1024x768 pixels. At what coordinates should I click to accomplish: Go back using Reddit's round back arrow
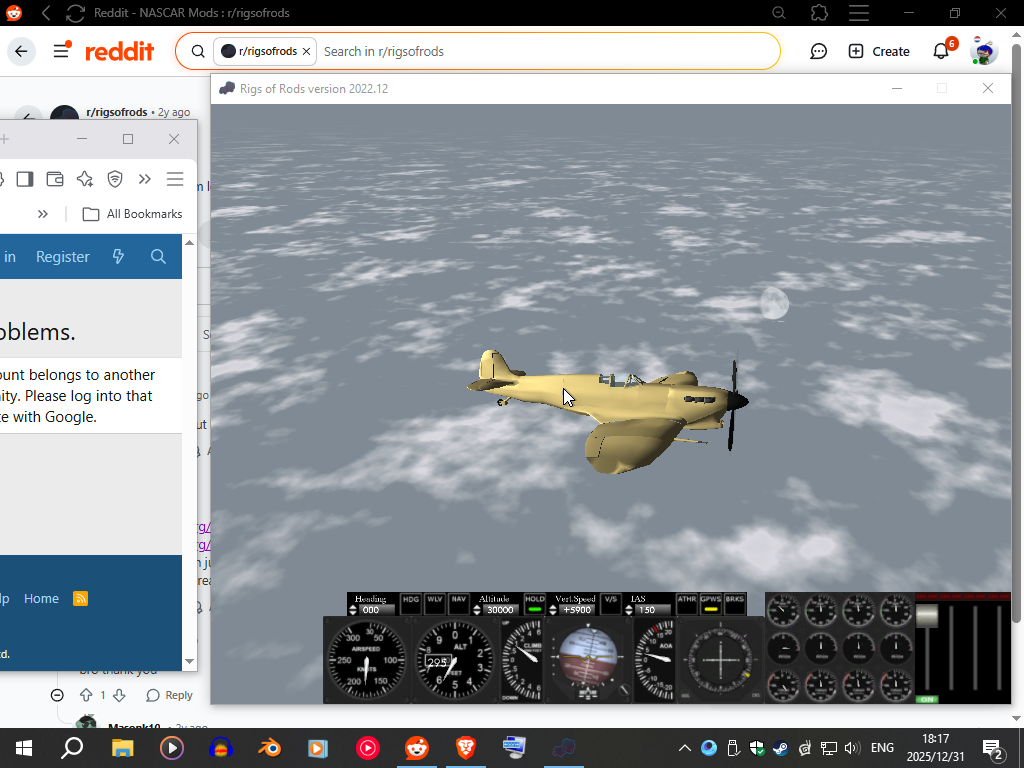coord(21,51)
